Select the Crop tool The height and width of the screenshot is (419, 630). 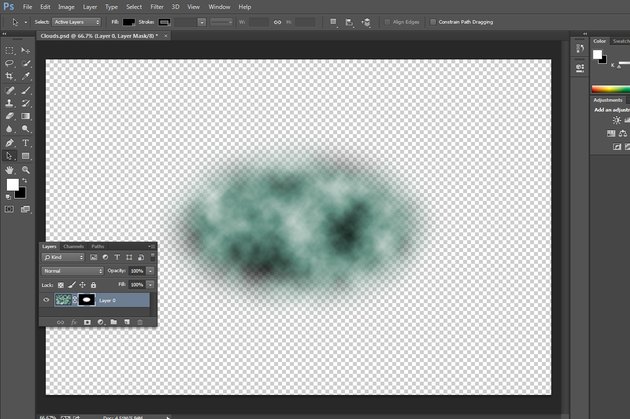(9, 76)
